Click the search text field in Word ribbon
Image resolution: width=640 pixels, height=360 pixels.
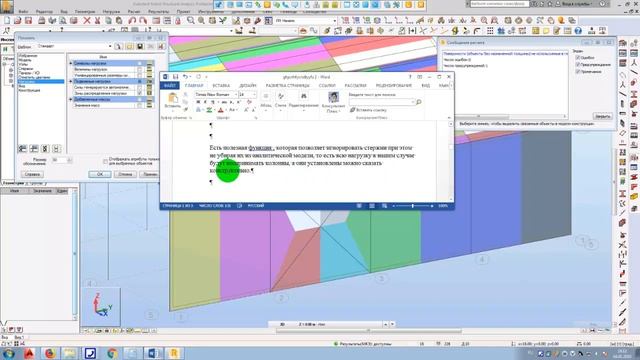click(381, 102)
